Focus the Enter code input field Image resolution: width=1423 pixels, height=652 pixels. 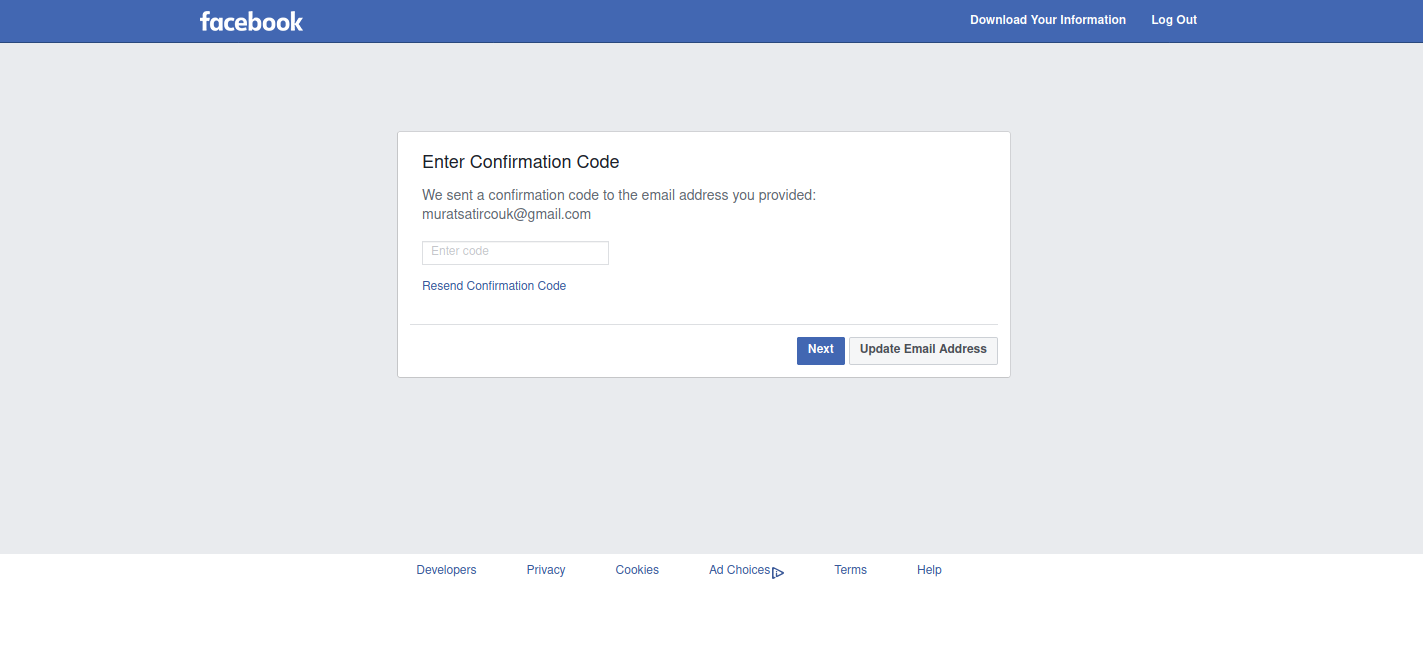pyautogui.click(x=515, y=253)
